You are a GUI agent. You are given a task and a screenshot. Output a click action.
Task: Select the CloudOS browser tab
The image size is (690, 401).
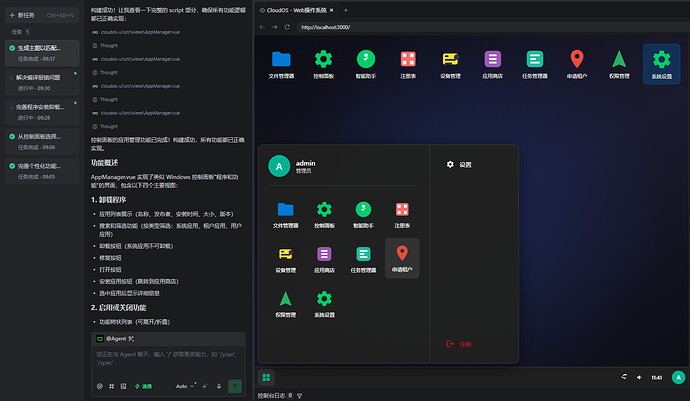click(296, 10)
